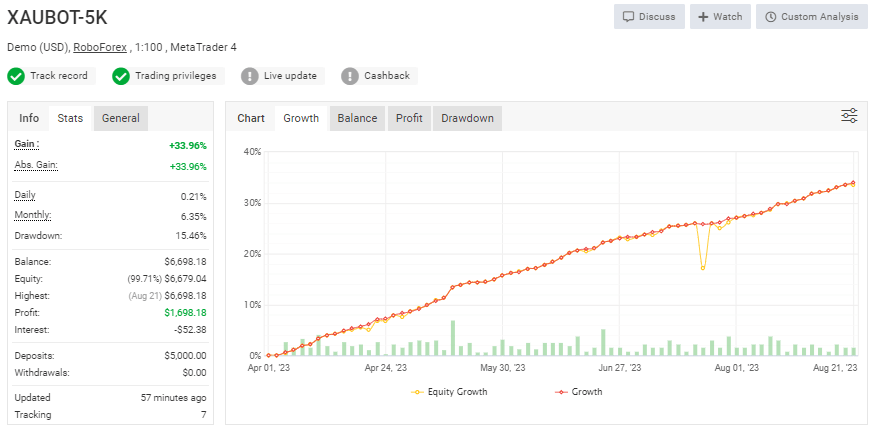
Task: Click the Abs. Gain label
Action: [x=36, y=165]
